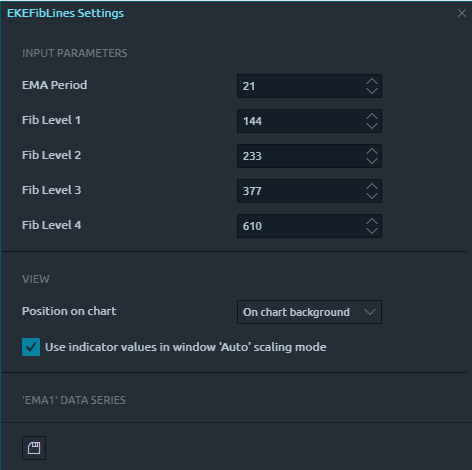Open the Position on chart dropdown
This screenshot has width=472, height=470.
point(309,312)
